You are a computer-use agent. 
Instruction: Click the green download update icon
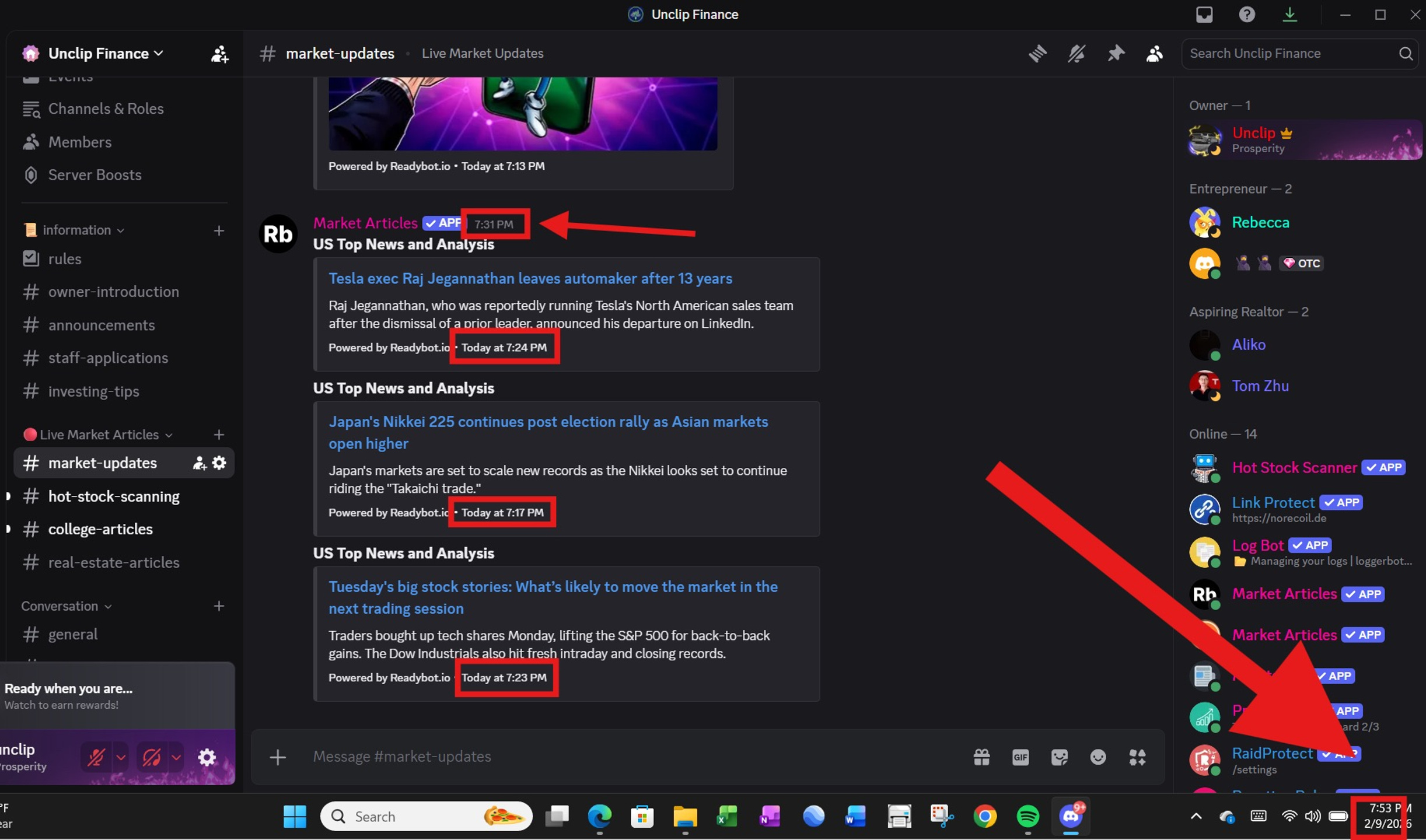[1289, 15]
